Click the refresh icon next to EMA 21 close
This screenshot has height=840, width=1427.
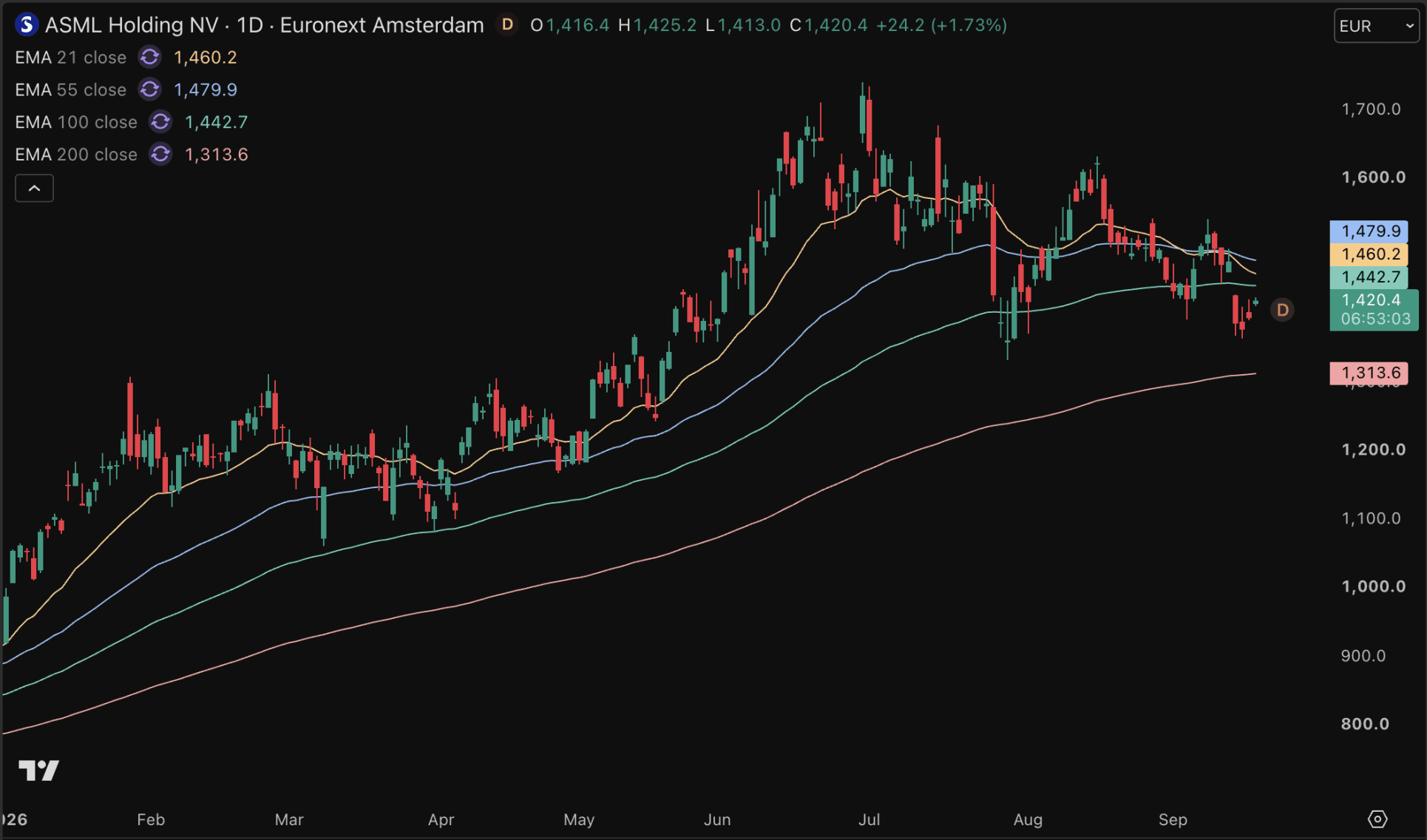(150, 57)
